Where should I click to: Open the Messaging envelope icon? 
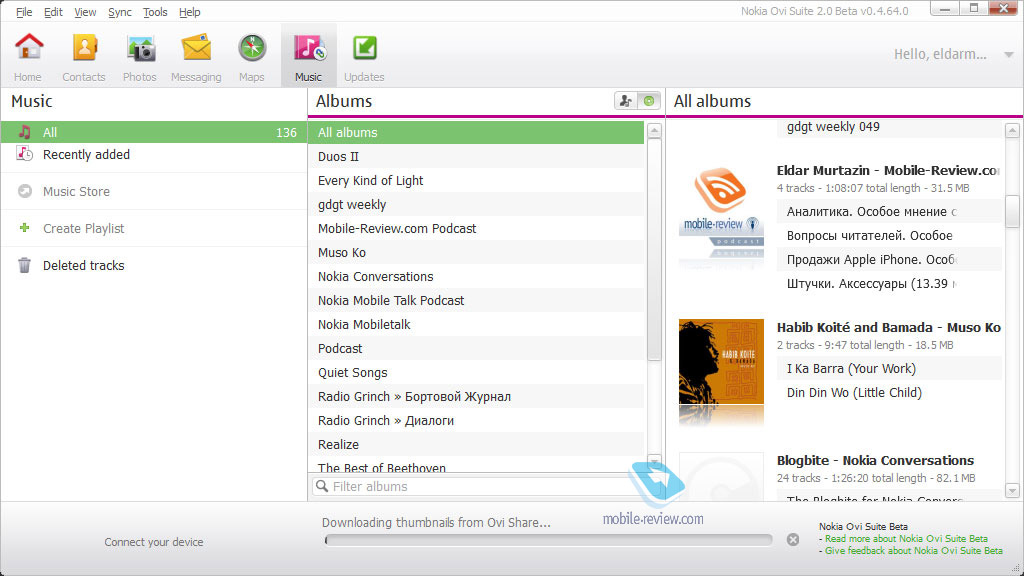196,48
